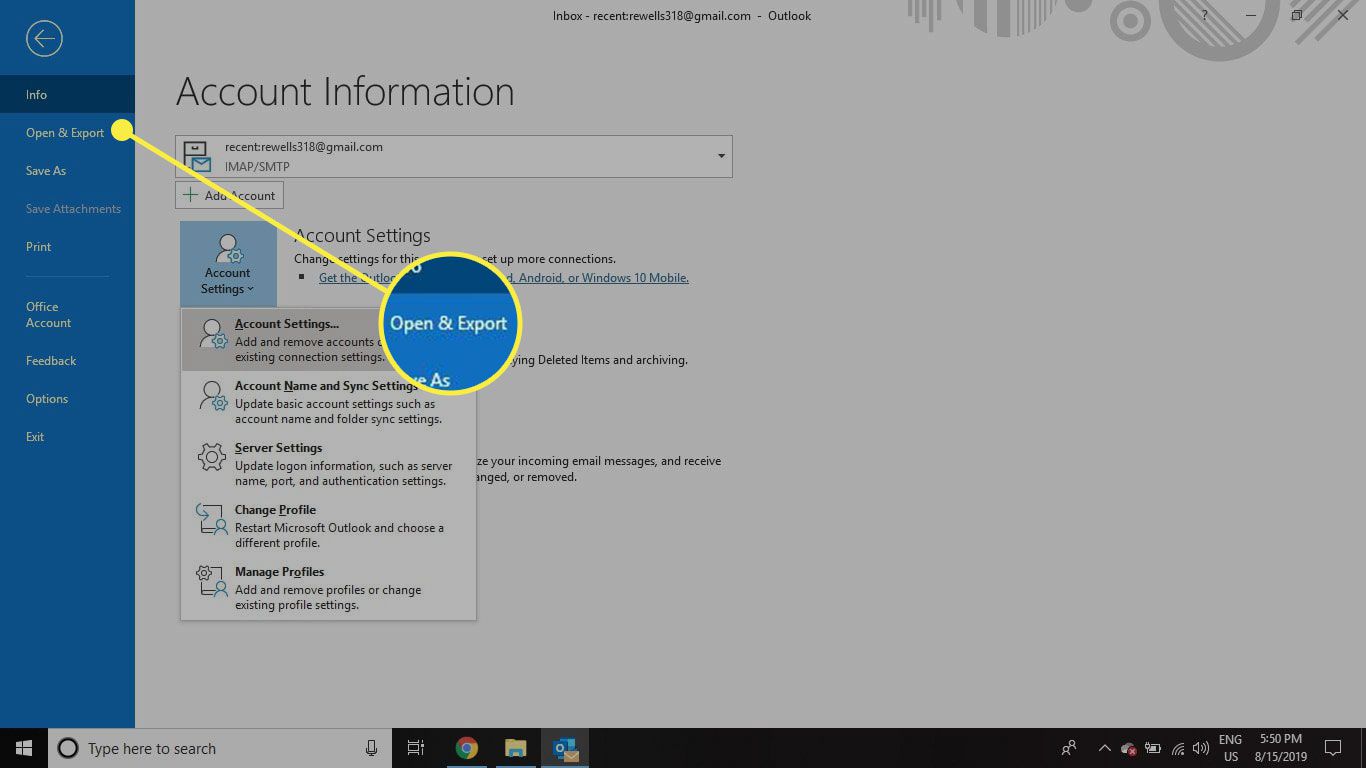Open Feedback in the sidebar

pos(67,360)
